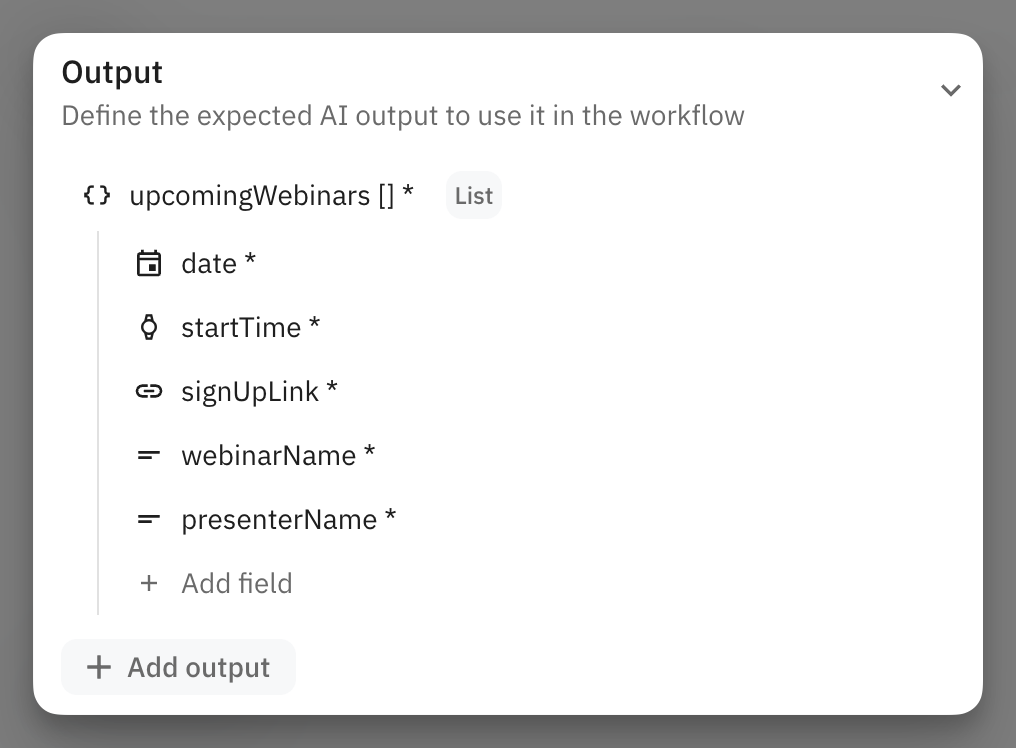Select the webinarName field label

266,455
